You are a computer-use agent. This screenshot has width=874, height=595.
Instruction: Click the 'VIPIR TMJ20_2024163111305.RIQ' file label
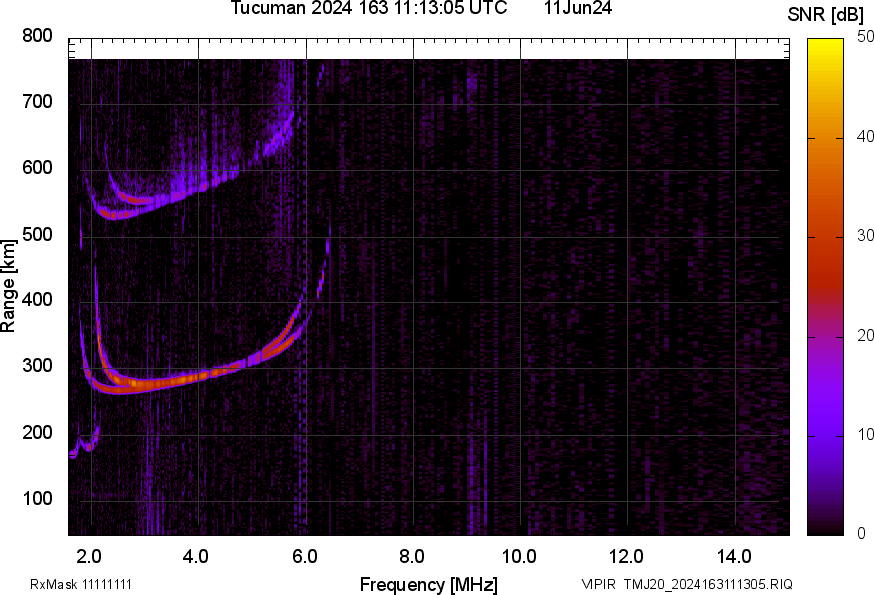[x=687, y=584]
